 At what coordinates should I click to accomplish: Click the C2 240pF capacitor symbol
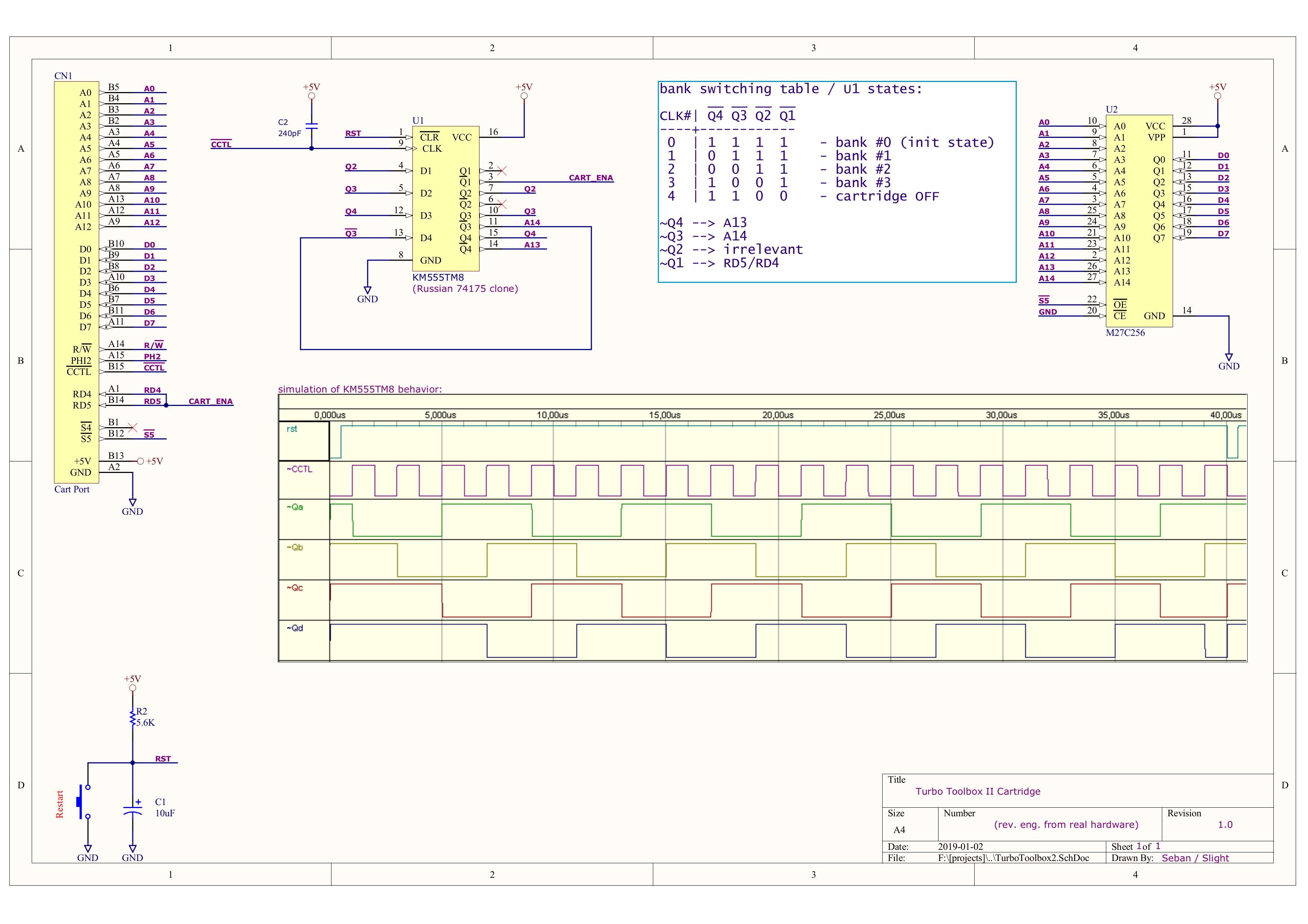coord(311,126)
